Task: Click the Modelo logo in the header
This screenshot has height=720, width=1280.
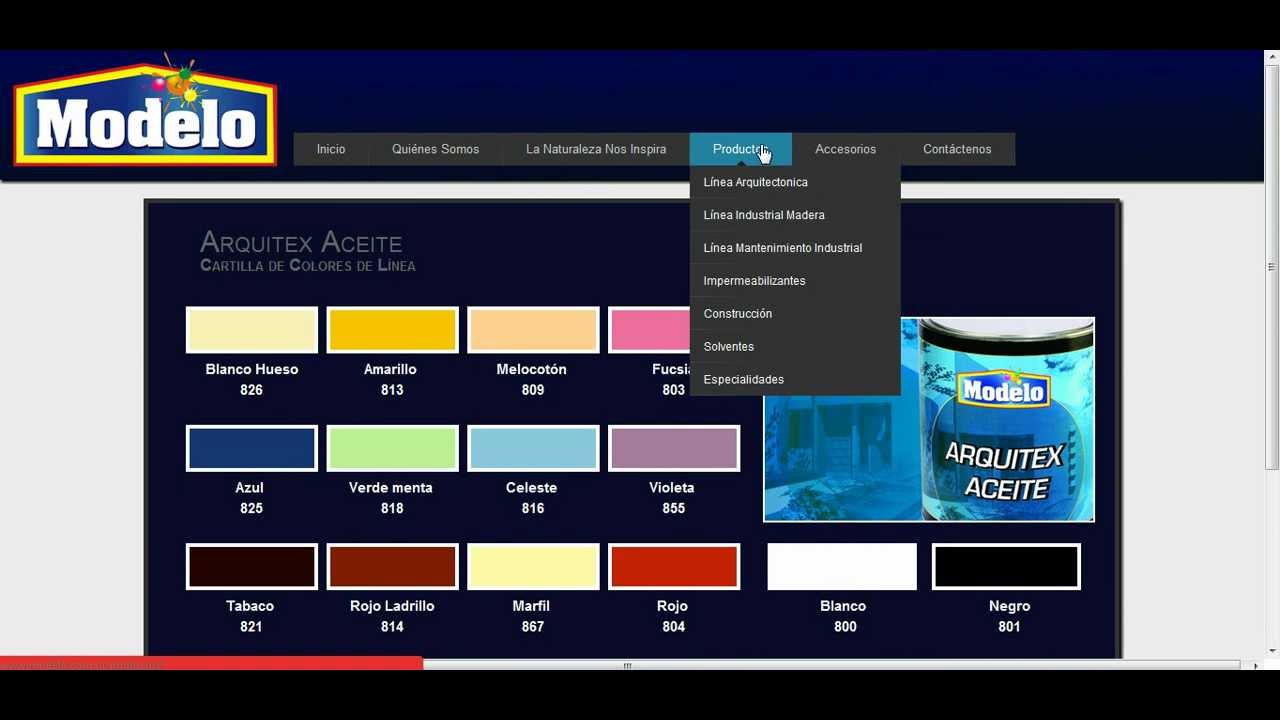Action: 144,110
